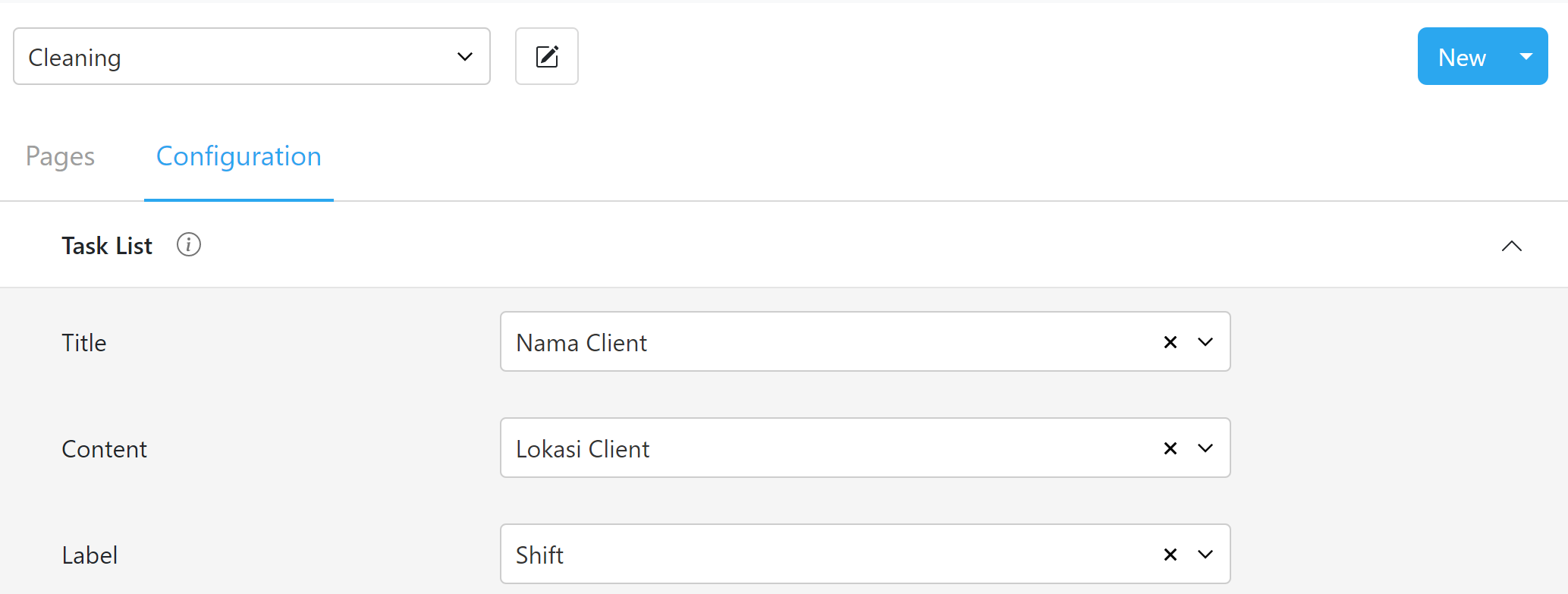Screen dimensions: 1568x594
Task: Click the Shift value in the Label field
Action: click(539, 555)
